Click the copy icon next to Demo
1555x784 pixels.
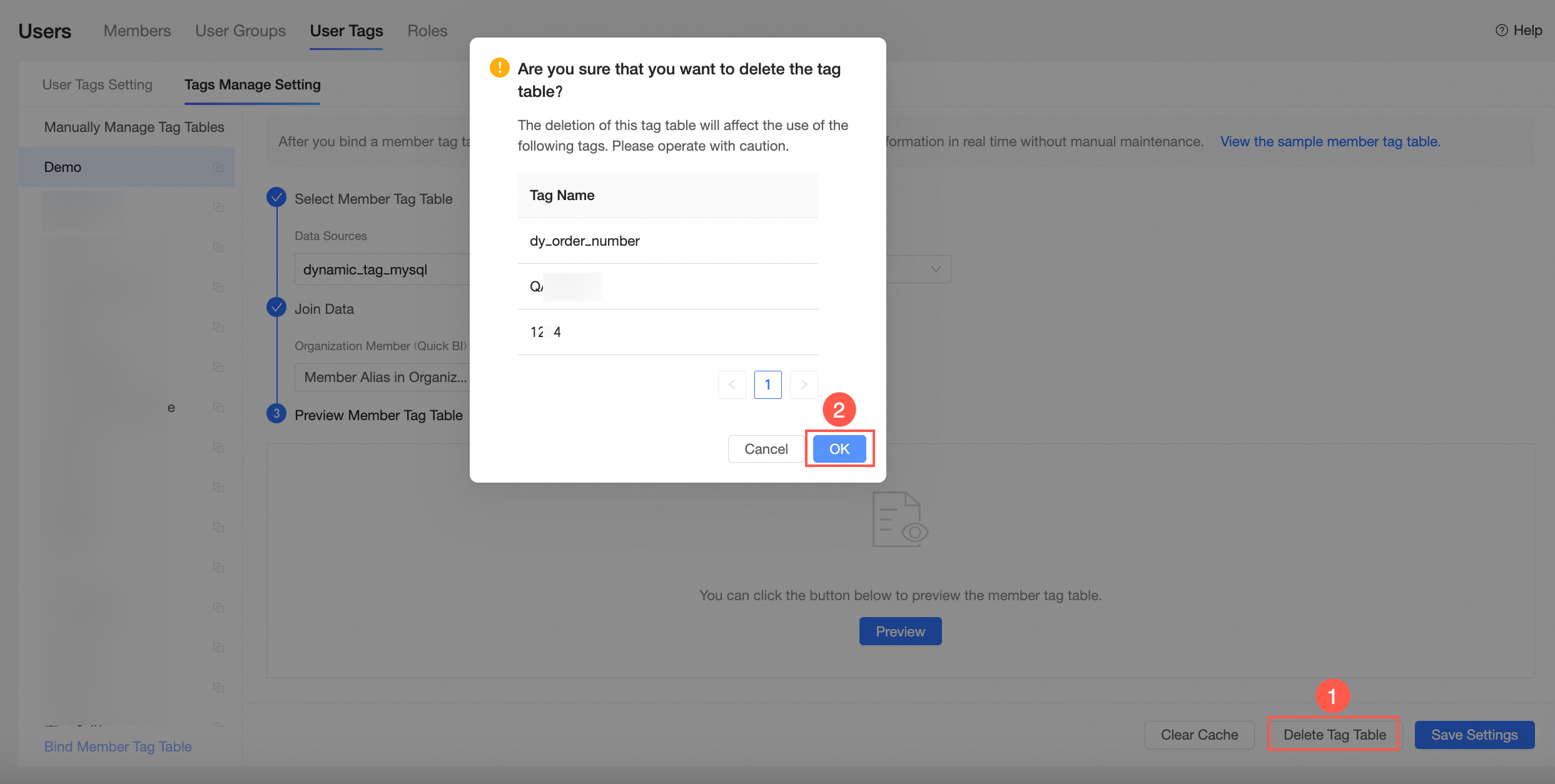pos(218,167)
